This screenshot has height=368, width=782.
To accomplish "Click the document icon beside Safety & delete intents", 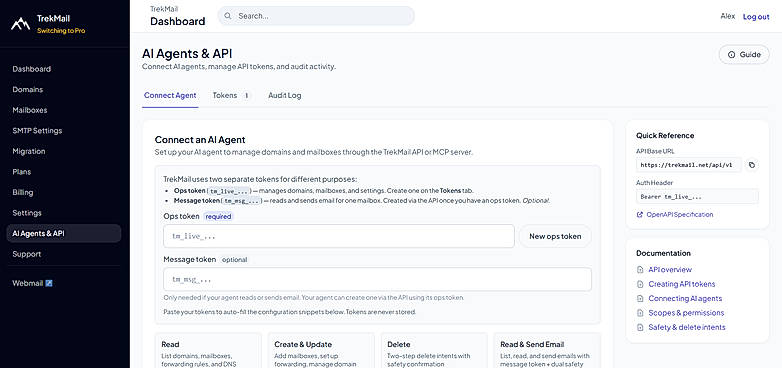I will (640, 328).
